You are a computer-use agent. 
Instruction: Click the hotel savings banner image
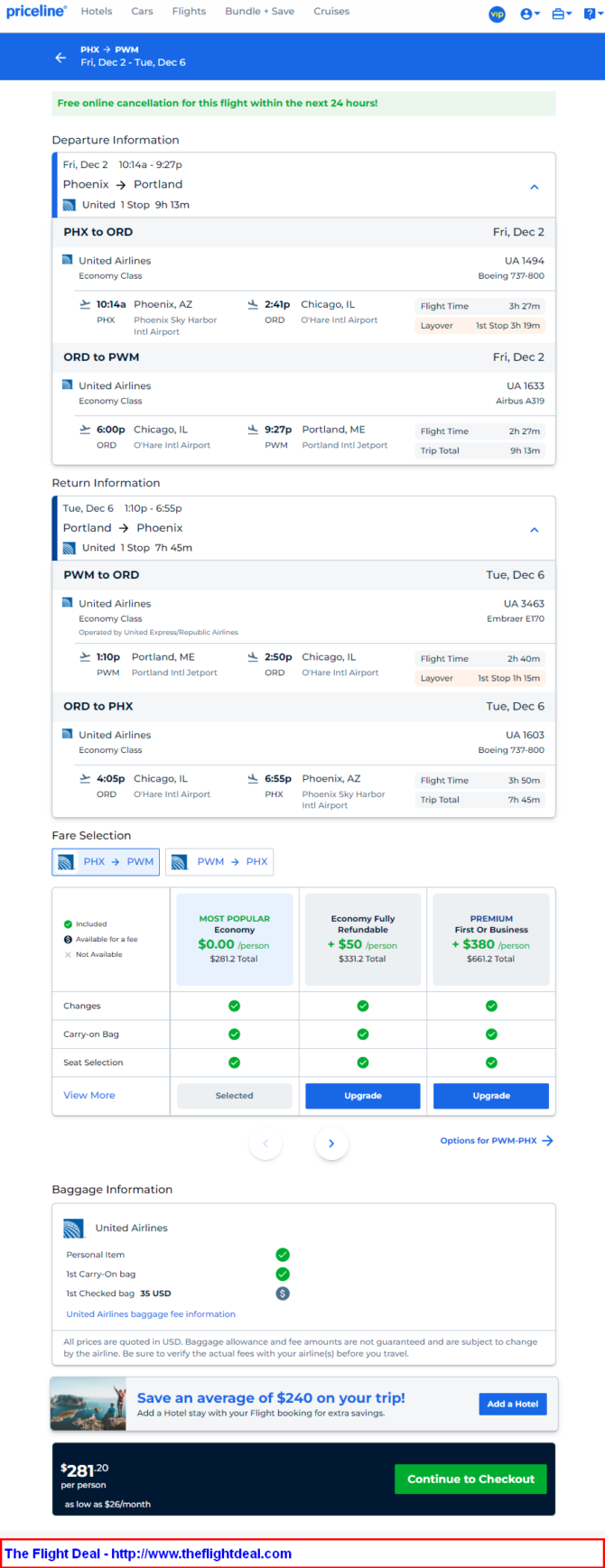tap(88, 1404)
